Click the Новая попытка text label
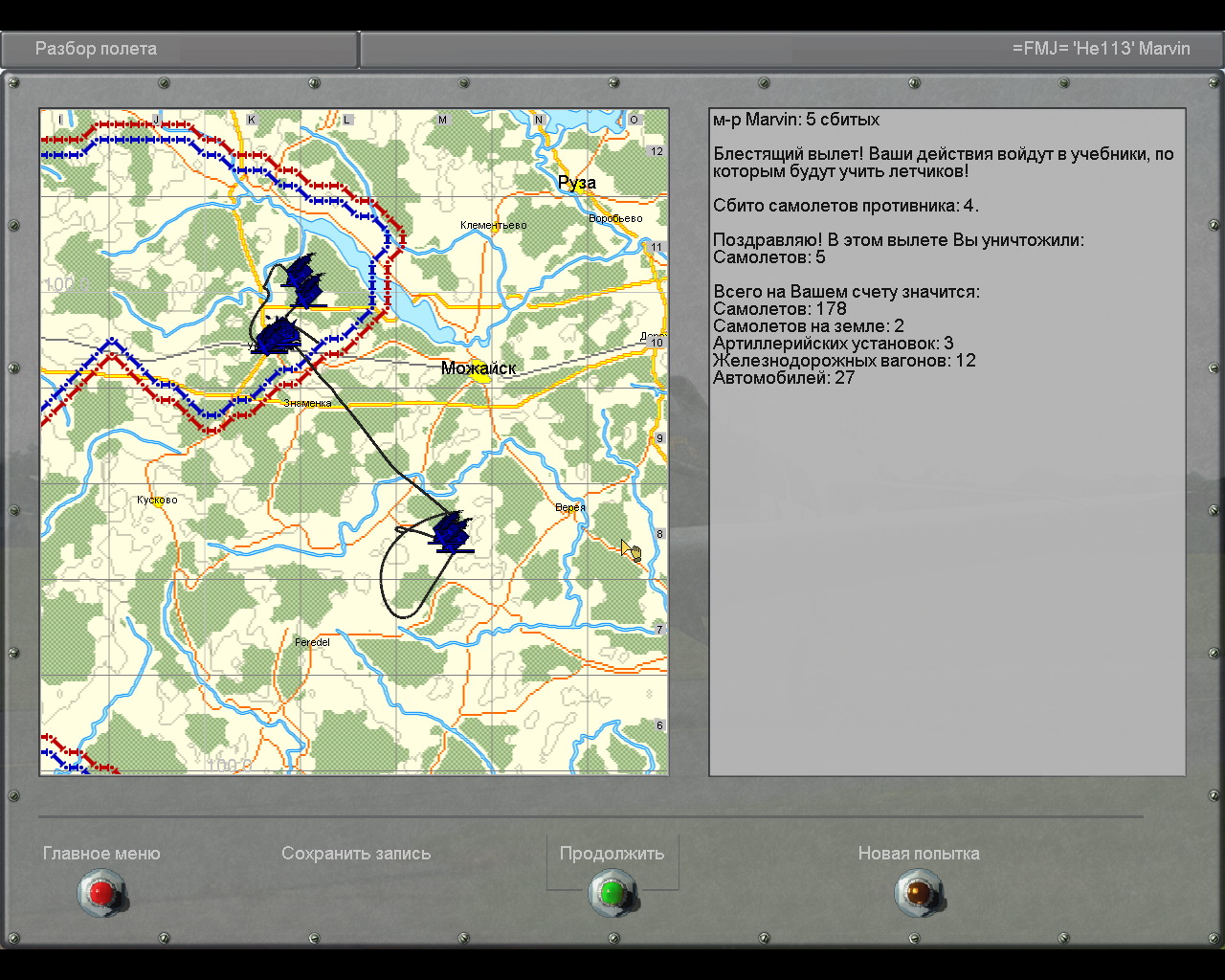 (918, 854)
